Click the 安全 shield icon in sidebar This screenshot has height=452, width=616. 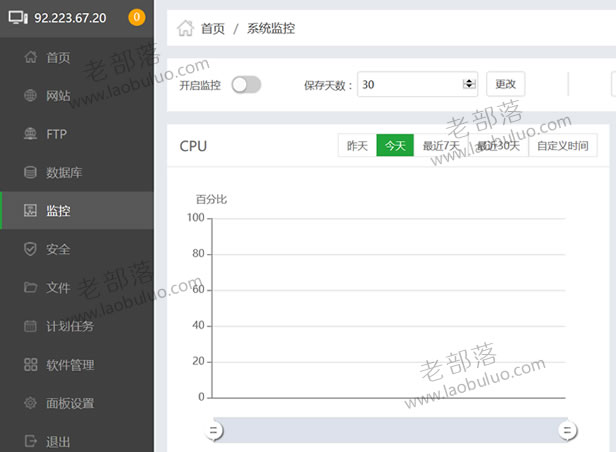pos(30,249)
